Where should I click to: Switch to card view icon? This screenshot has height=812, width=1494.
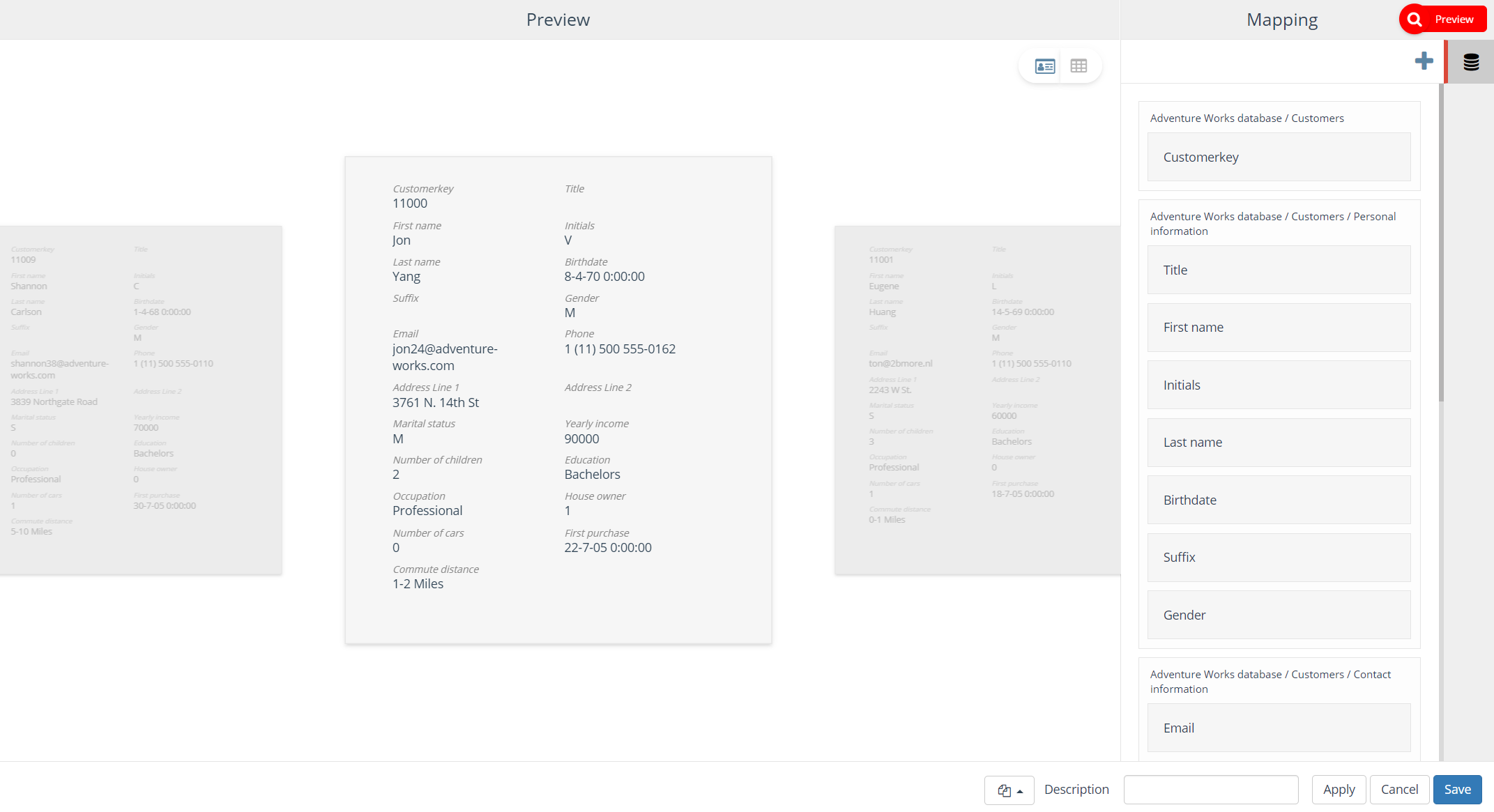[x=1044, y=66]
